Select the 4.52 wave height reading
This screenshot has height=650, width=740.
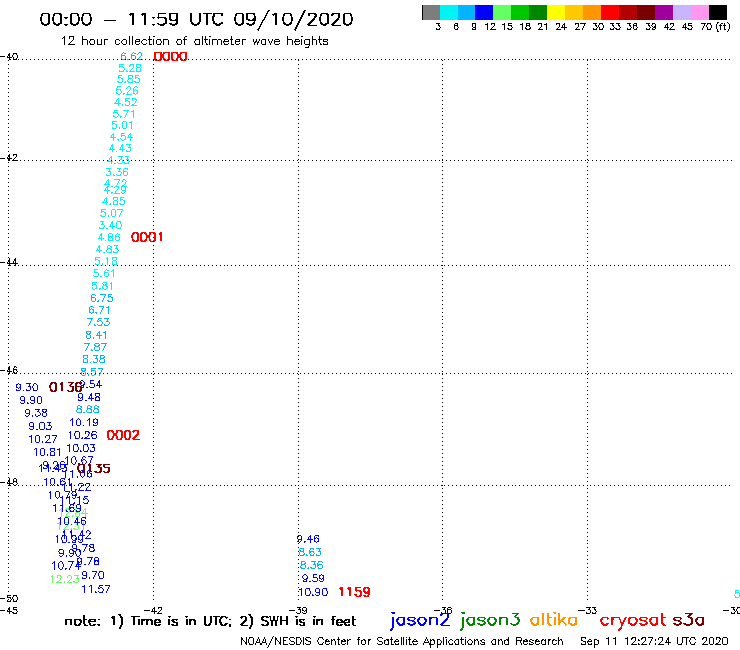coord(126,102)
